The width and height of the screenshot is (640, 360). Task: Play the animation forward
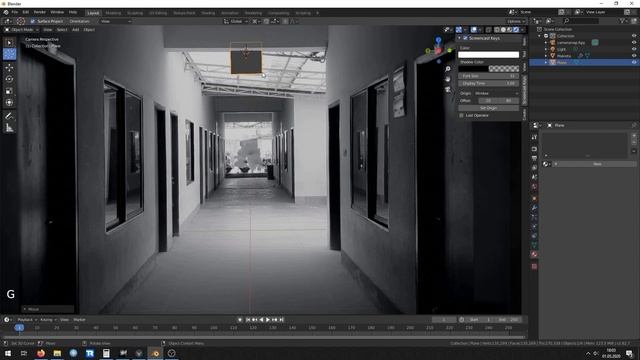click(268, 320)
